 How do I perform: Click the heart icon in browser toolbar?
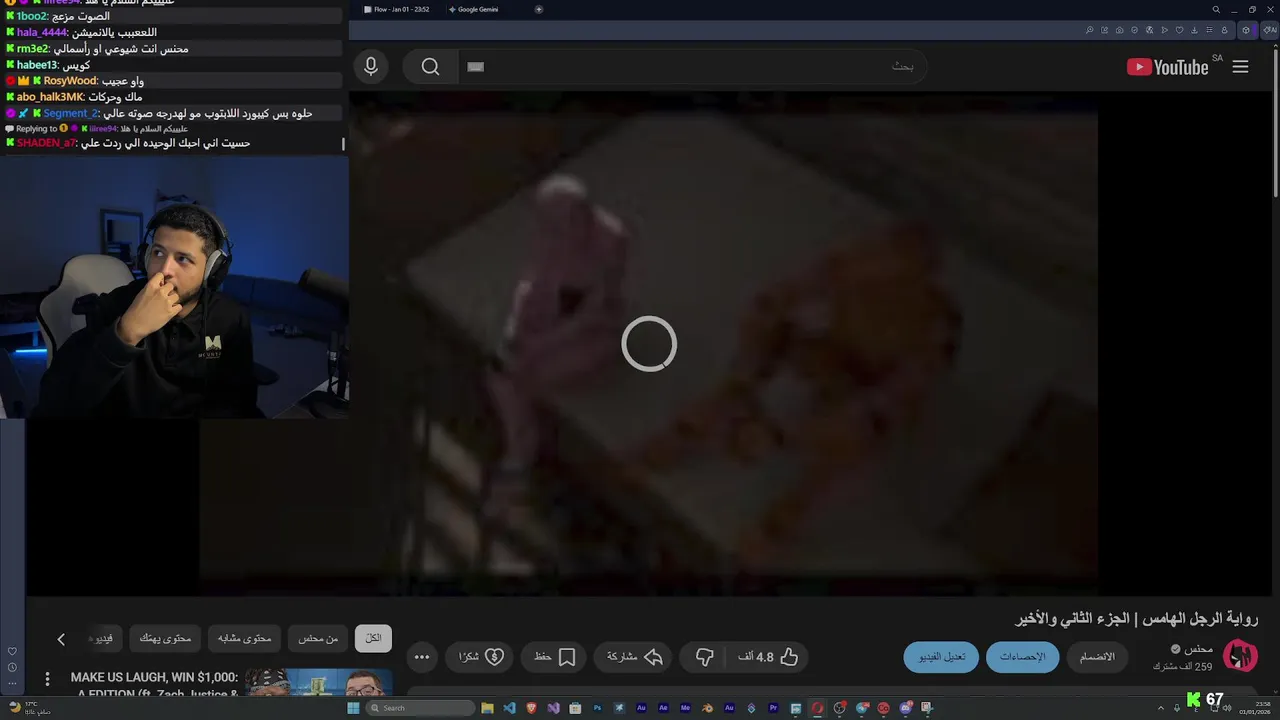click(x=1179, y=30)
